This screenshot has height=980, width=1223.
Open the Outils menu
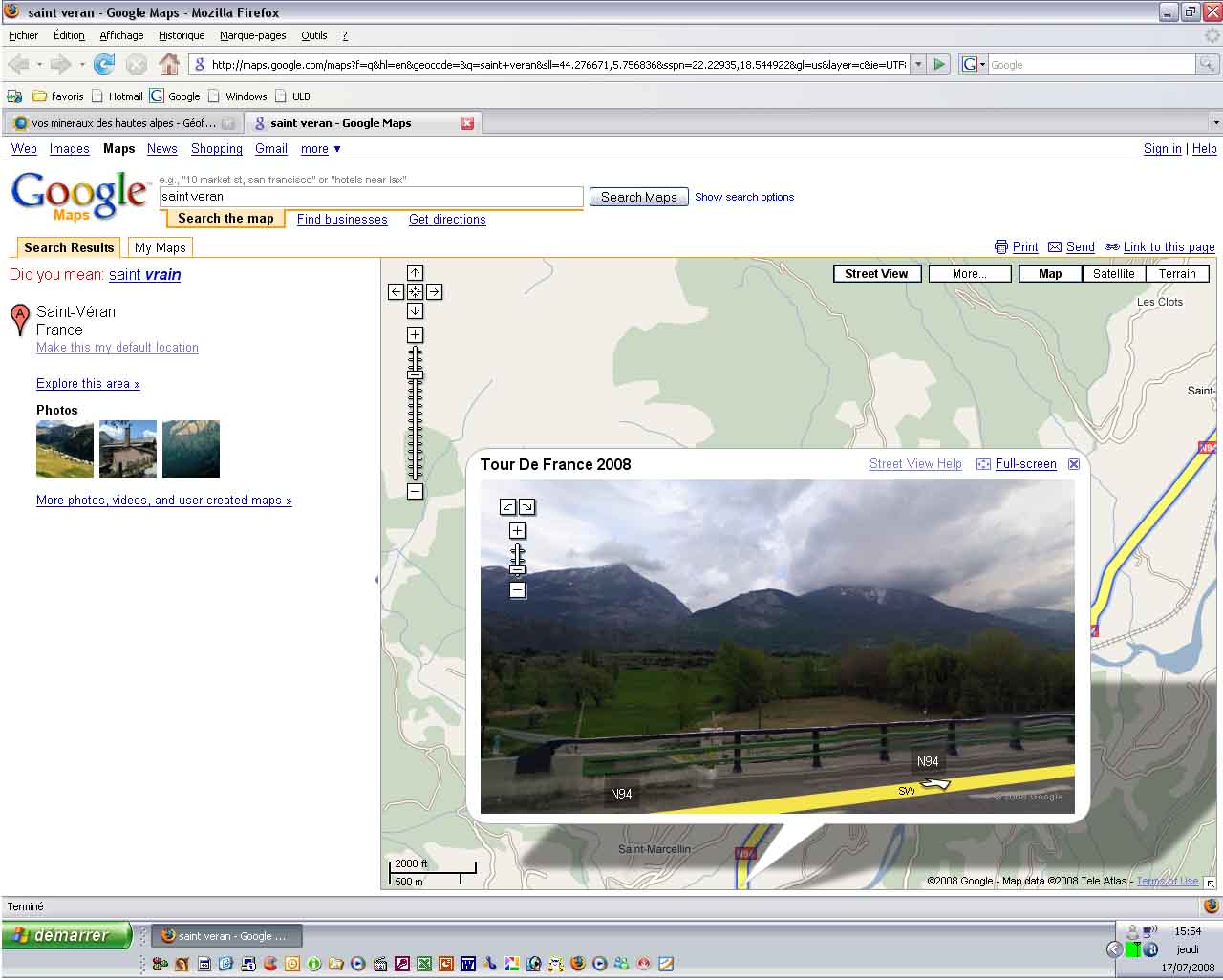[314, 35]
